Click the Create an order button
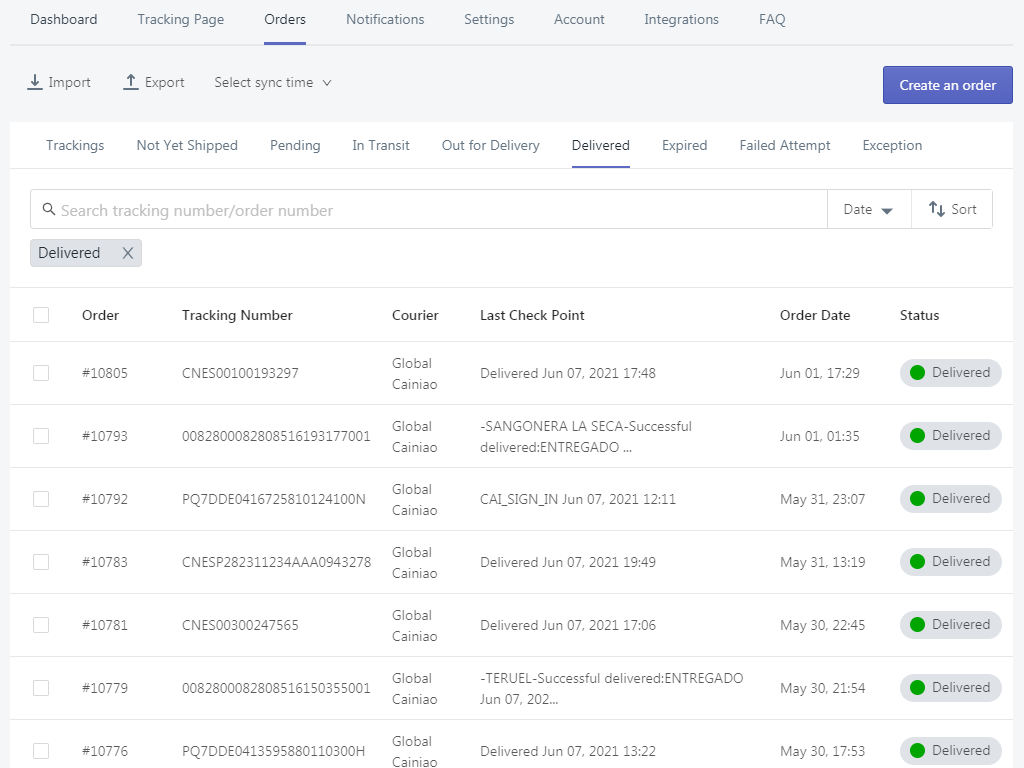 coord(947,85)
